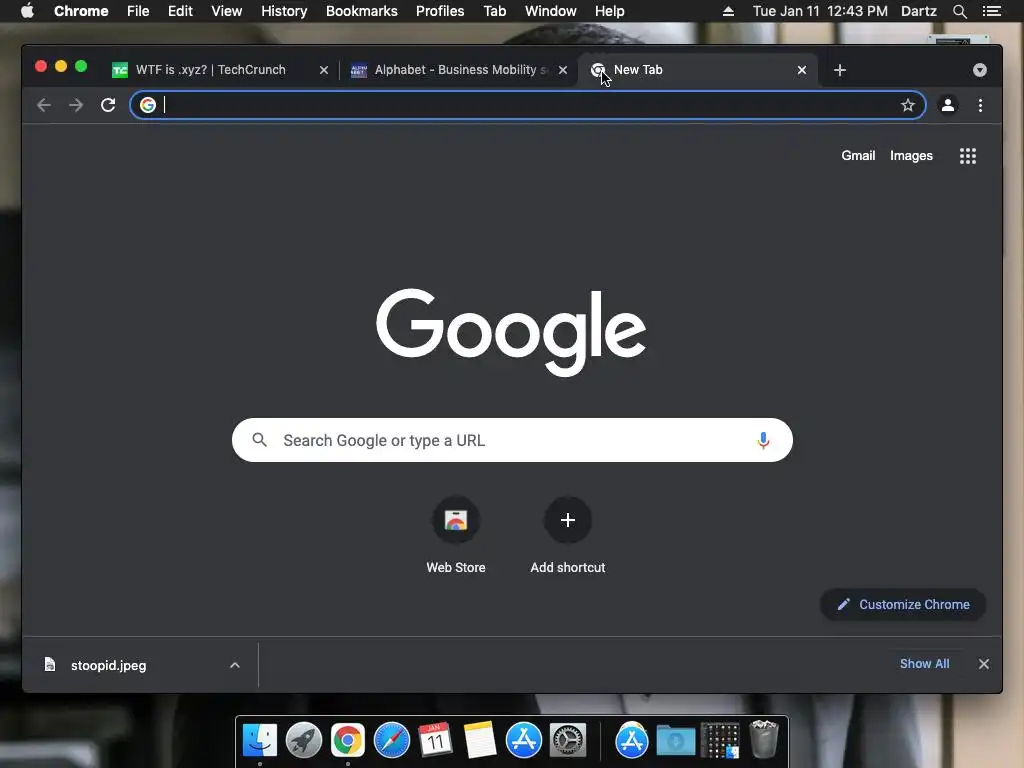Screen dimensions: 1024x768
Task: Open the Bookmarks menu
Action: pos(362,11)
